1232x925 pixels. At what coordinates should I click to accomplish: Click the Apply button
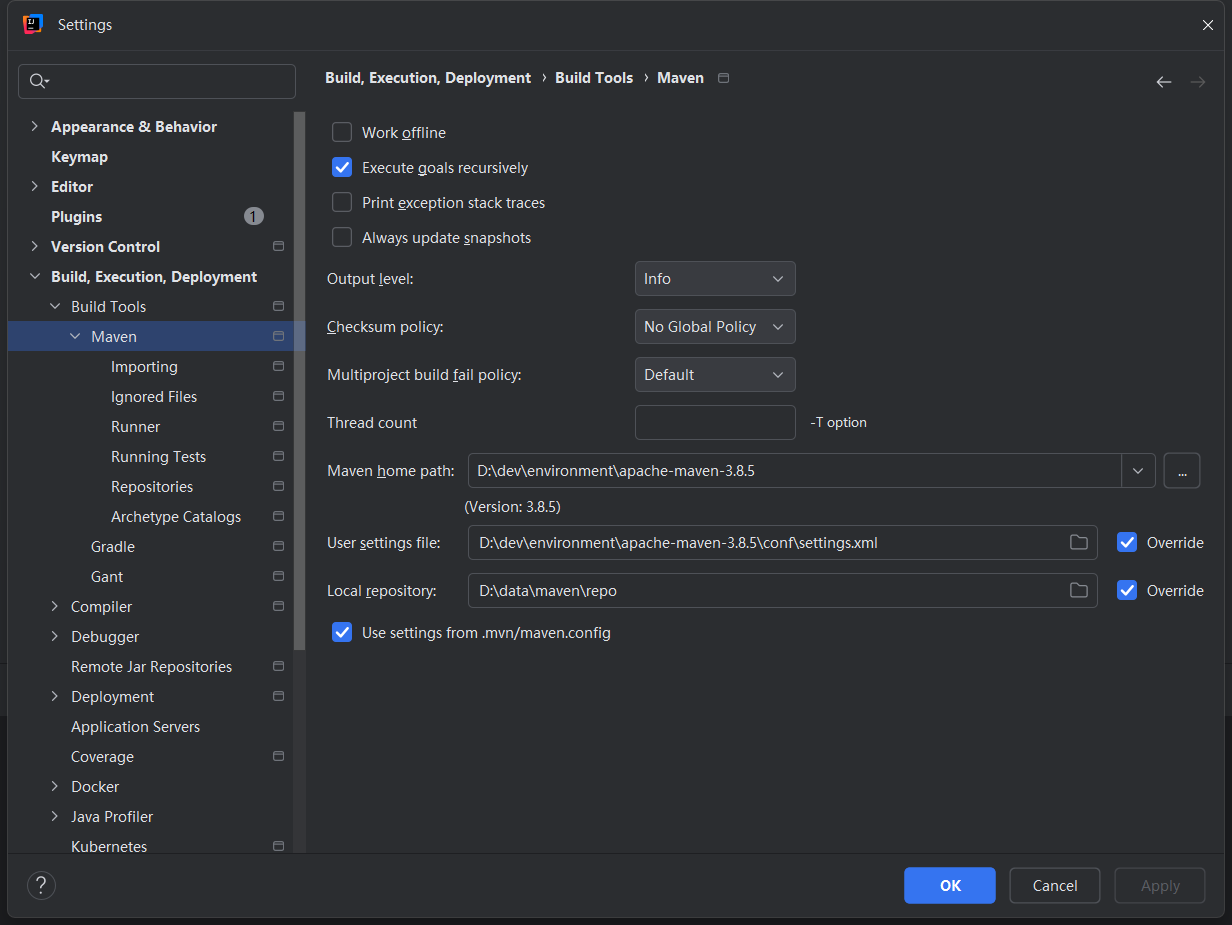[1160, 885]
